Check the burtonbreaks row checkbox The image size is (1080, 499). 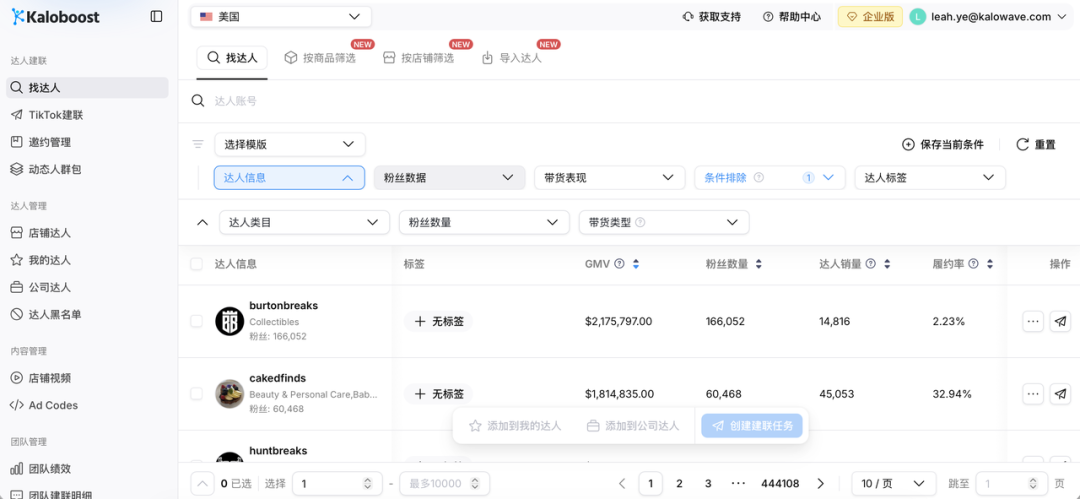(x=197, y=321)
